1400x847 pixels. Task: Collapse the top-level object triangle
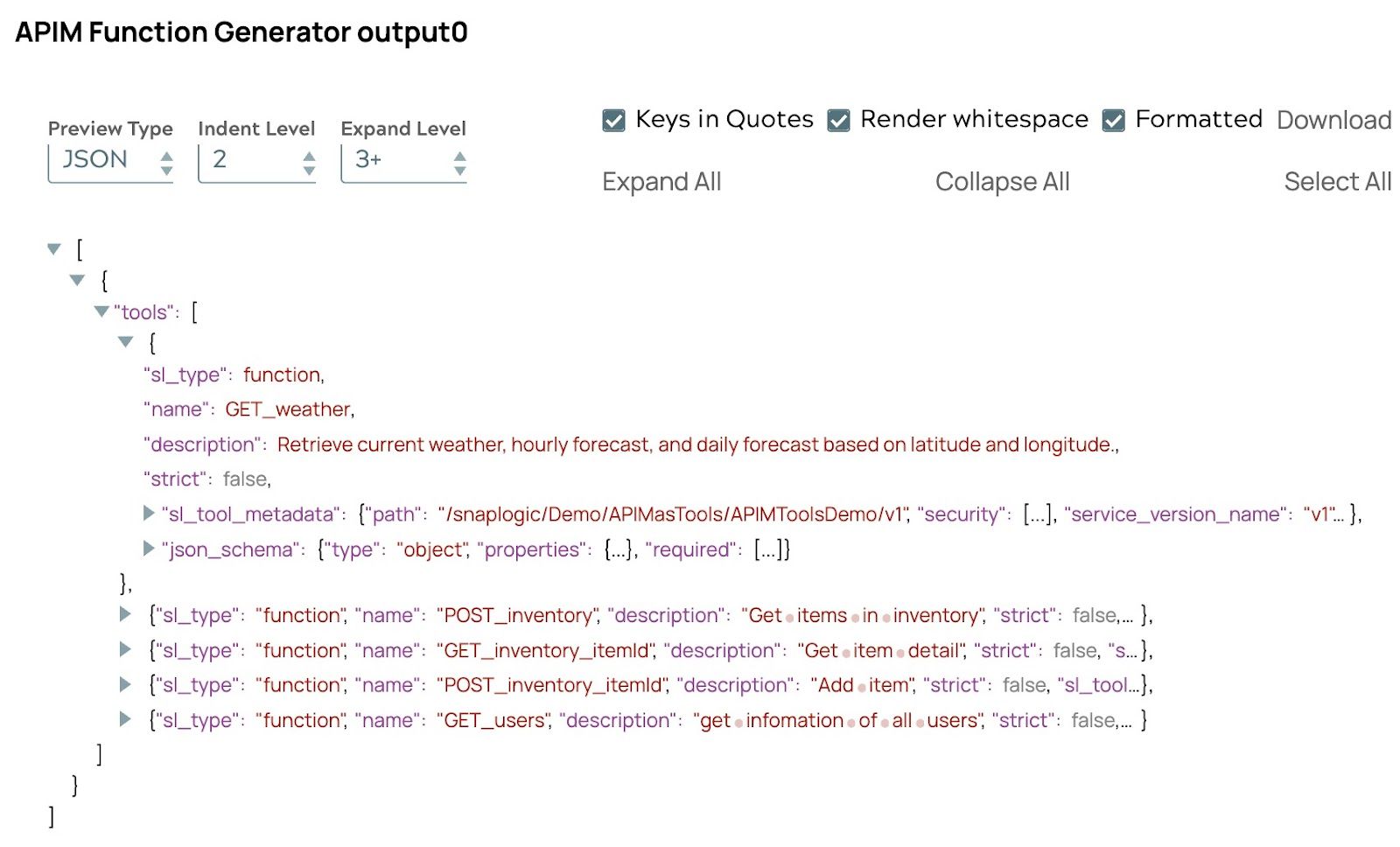(x=78, y=280)
